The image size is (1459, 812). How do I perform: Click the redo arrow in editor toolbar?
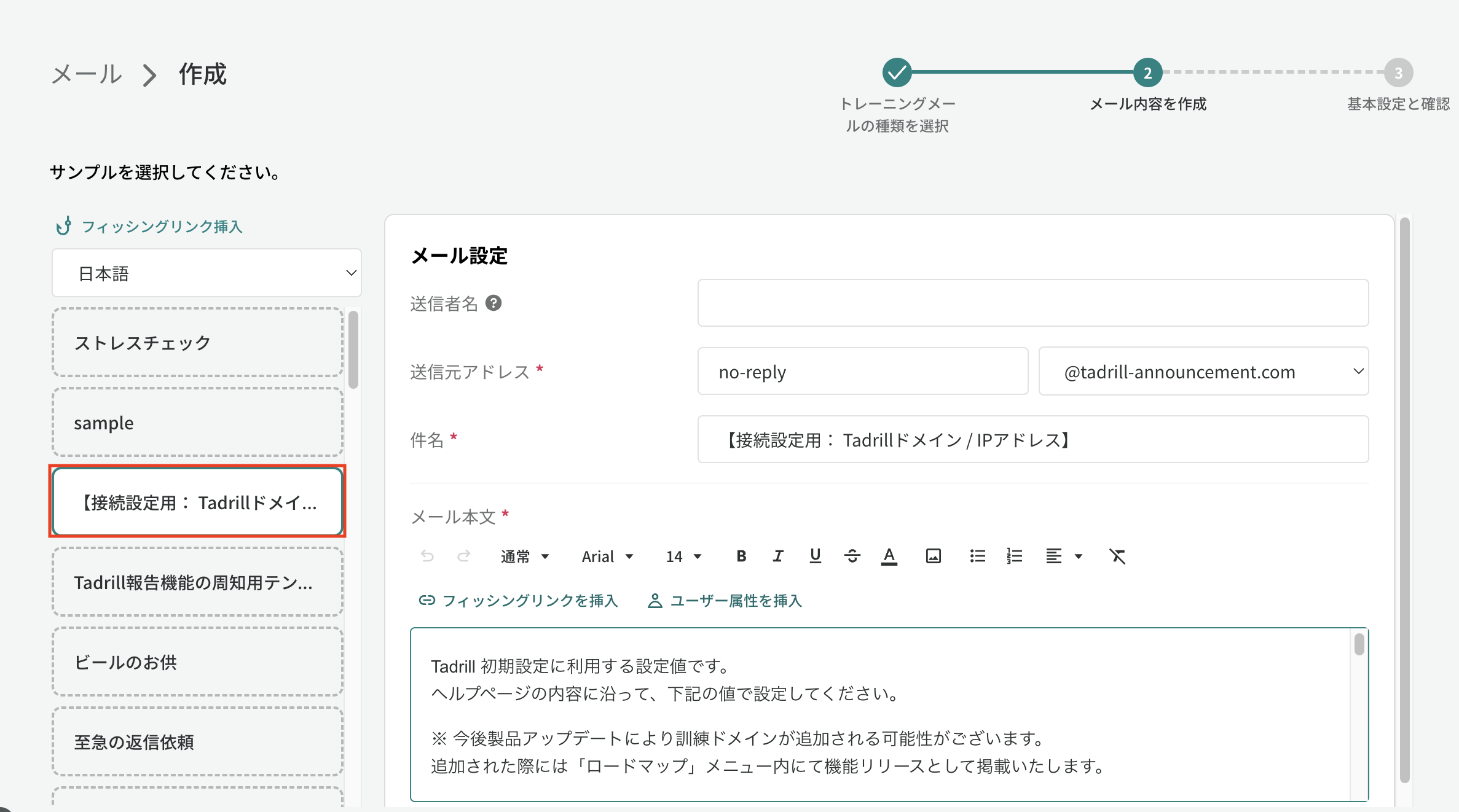(x=464, y=556)
